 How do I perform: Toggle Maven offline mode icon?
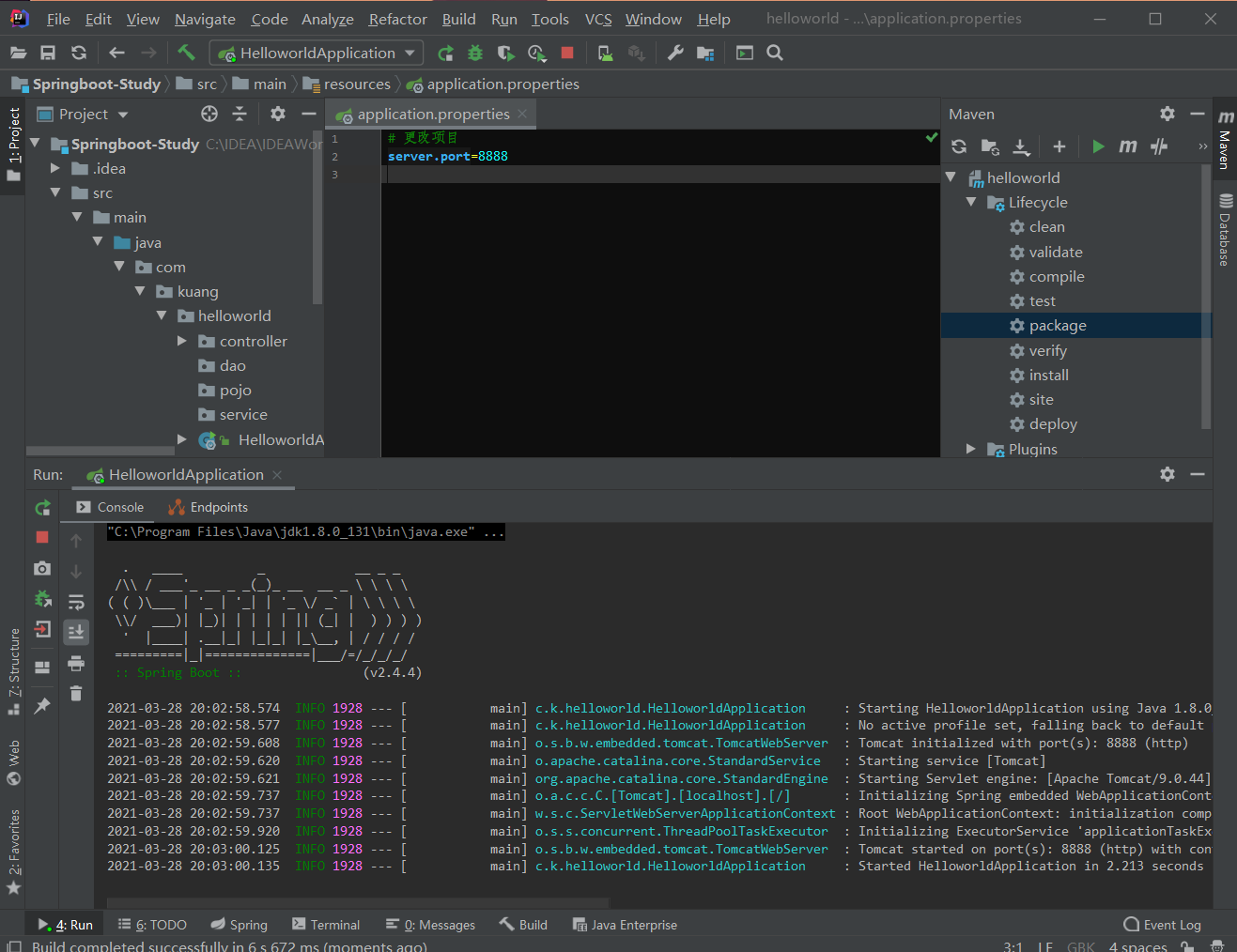click(x=1159, y=146)
